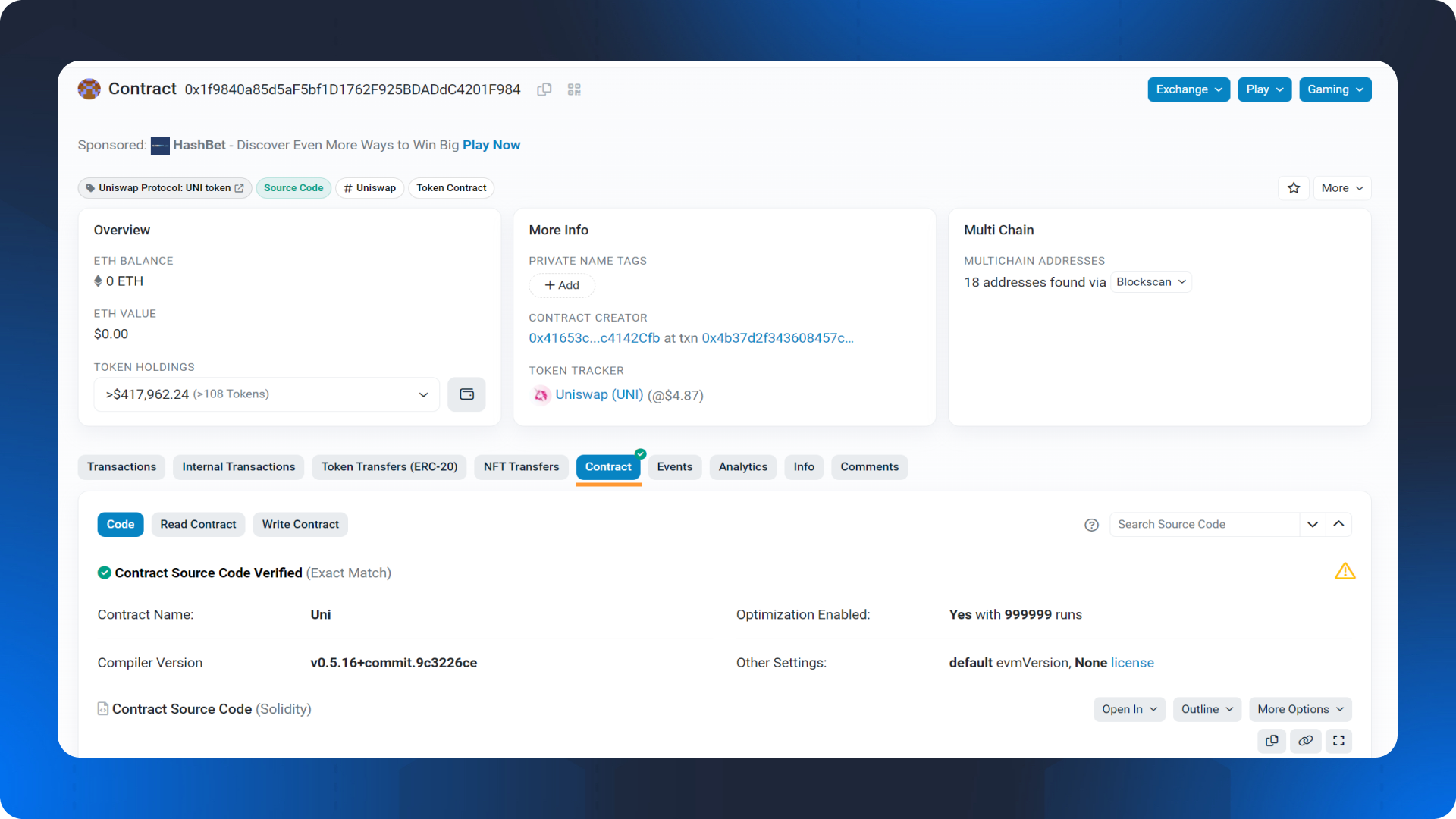The width and height of the screenshot is (1456, 819).
Task: Open the token holdings wallet icon
Action: (466, 394)
